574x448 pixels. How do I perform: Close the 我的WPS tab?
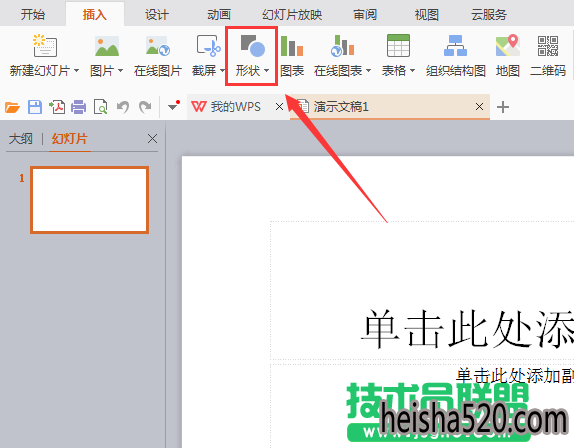tap(279, 107)
